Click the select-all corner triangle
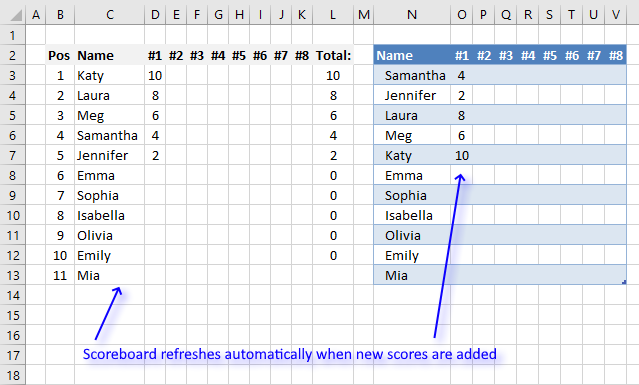The image size is (639, 385). tap(15, 15)
